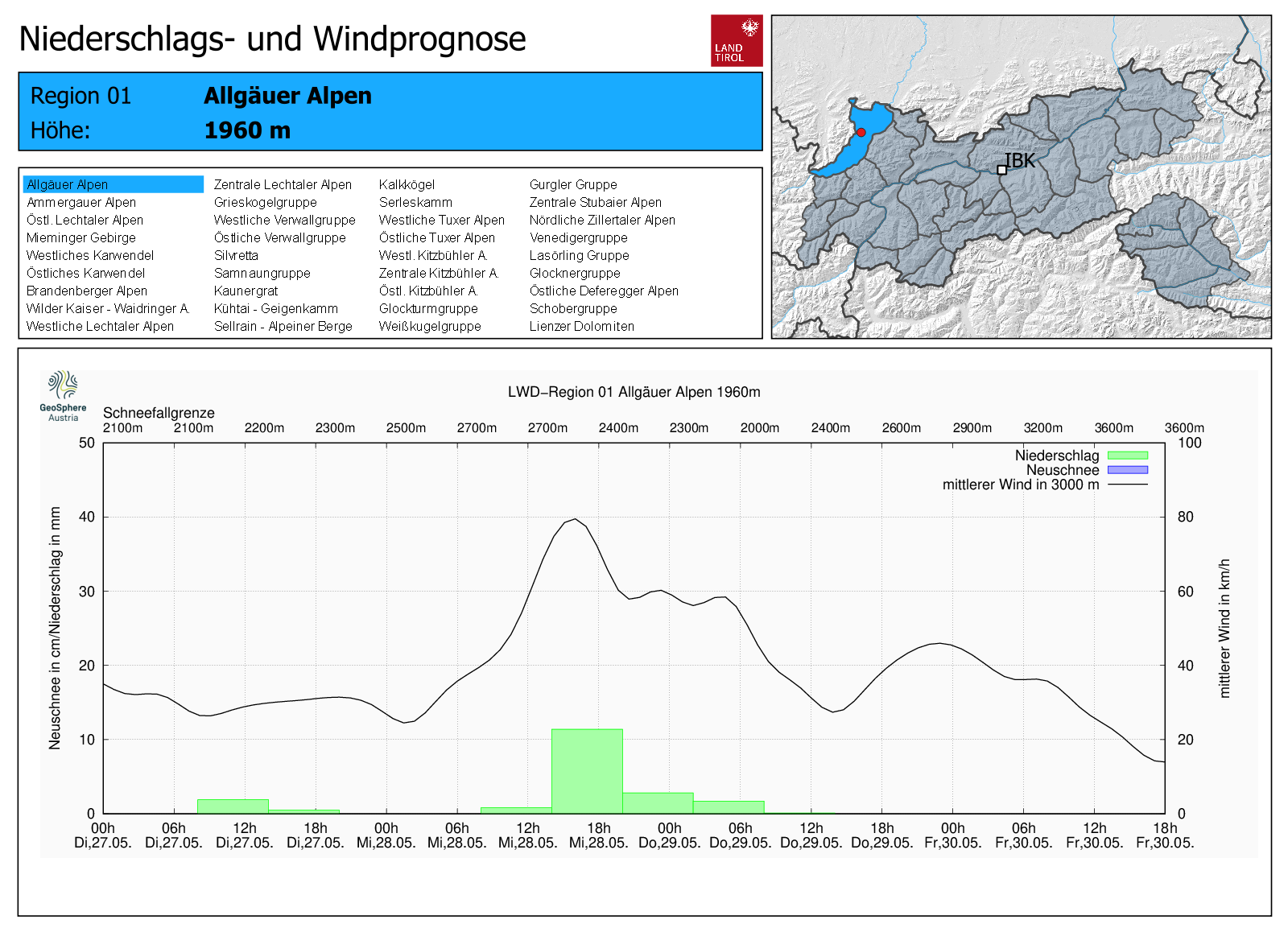This screenshot has height=928, width=1288.
Task: Open Östliche Deferegger Alpen region
Action: [x=604, y=291]
